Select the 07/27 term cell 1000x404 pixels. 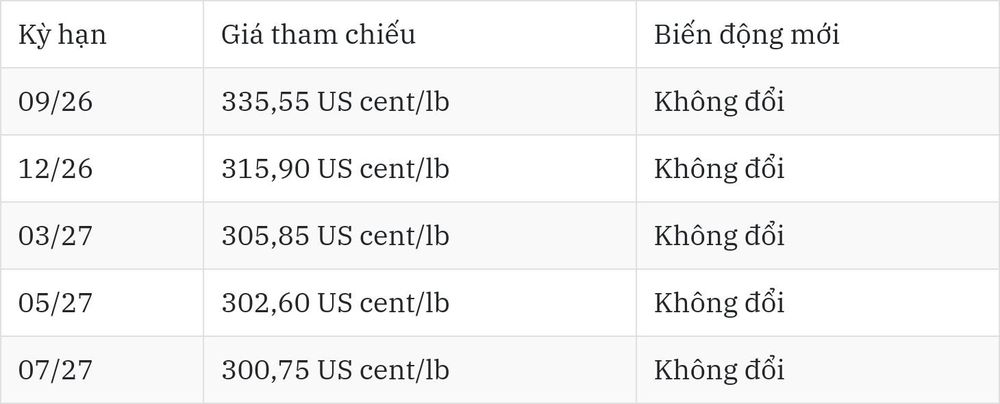point(55,370)
